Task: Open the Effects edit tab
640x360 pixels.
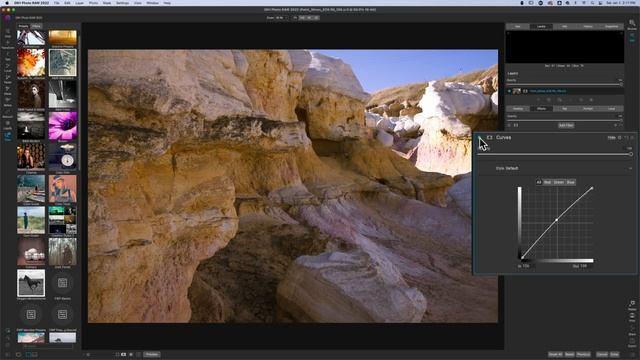Action: pyautogui.click(x=541, y=109)
